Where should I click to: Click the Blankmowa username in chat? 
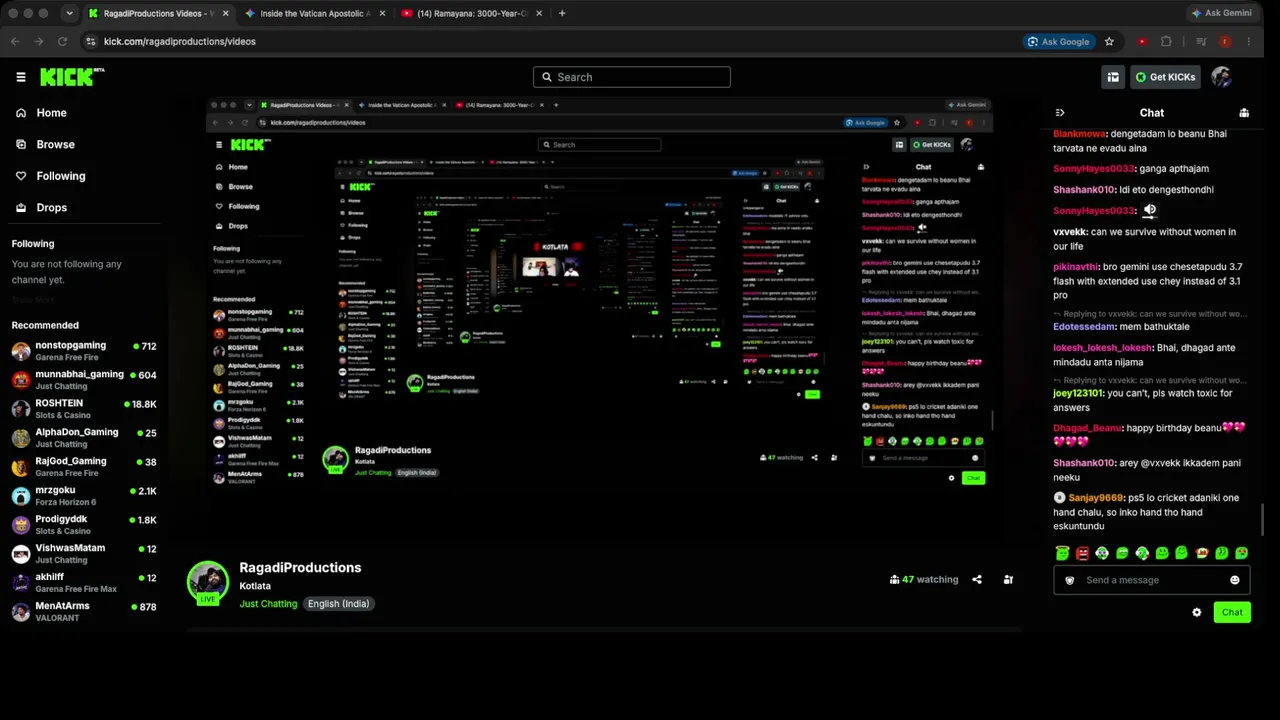(1079, 134)
